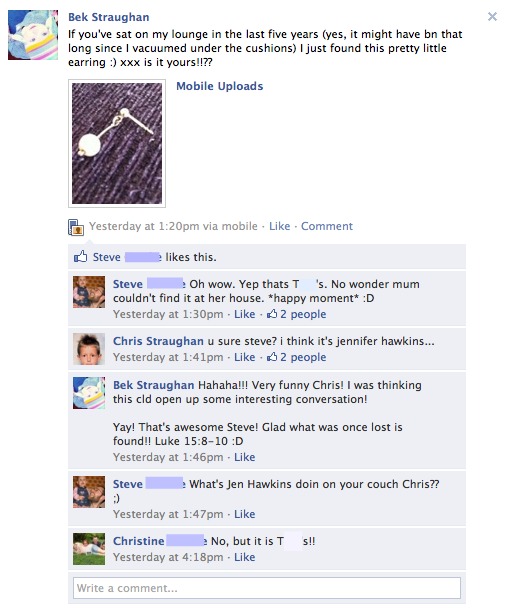Open the Mobile Uploads album link

pos(220,86)
